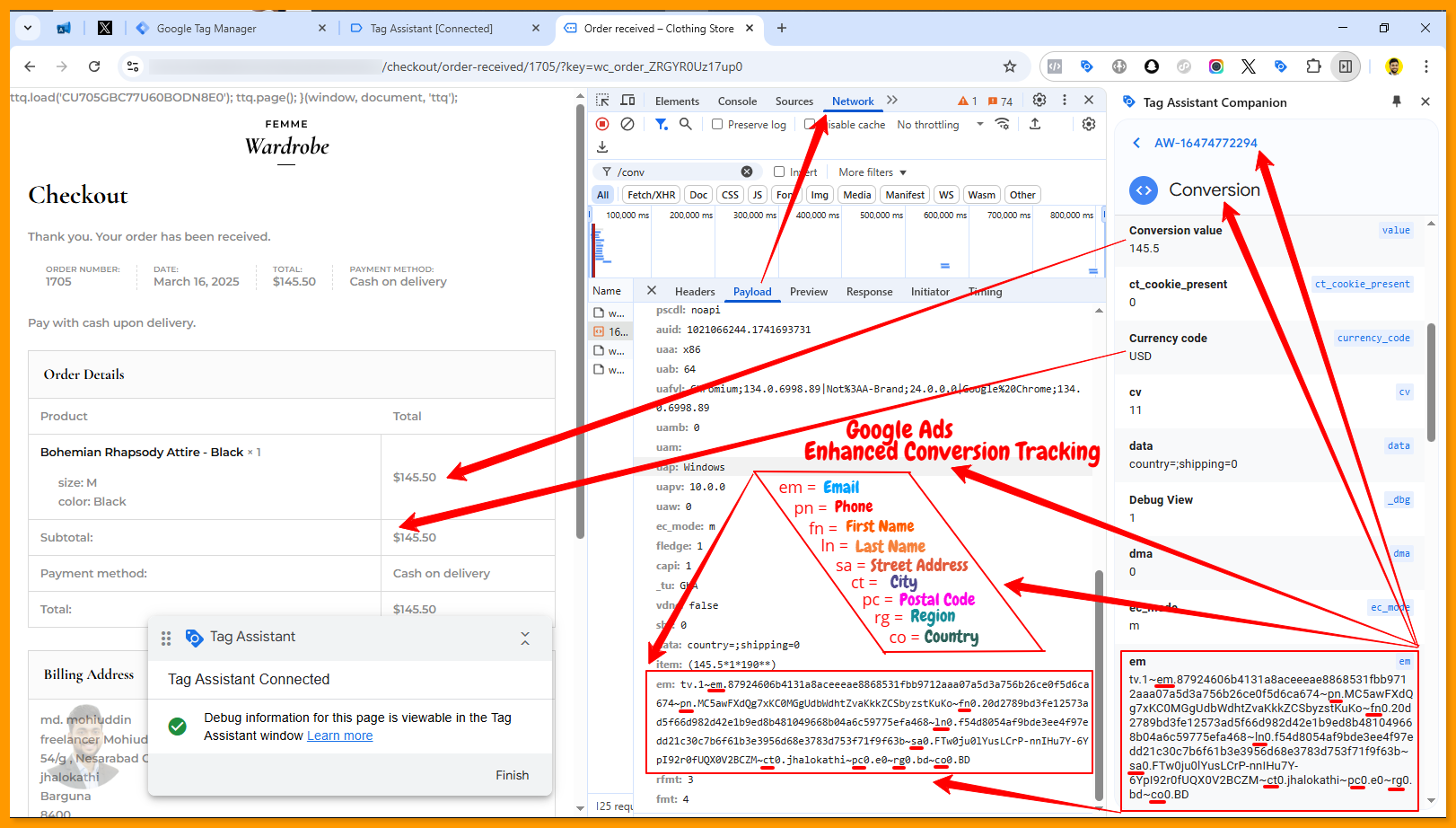Image resolution: width=1456 pixels, height=828 pixels.
Task: Check the Invert filter checkbox
Action: tap(779, 172)
